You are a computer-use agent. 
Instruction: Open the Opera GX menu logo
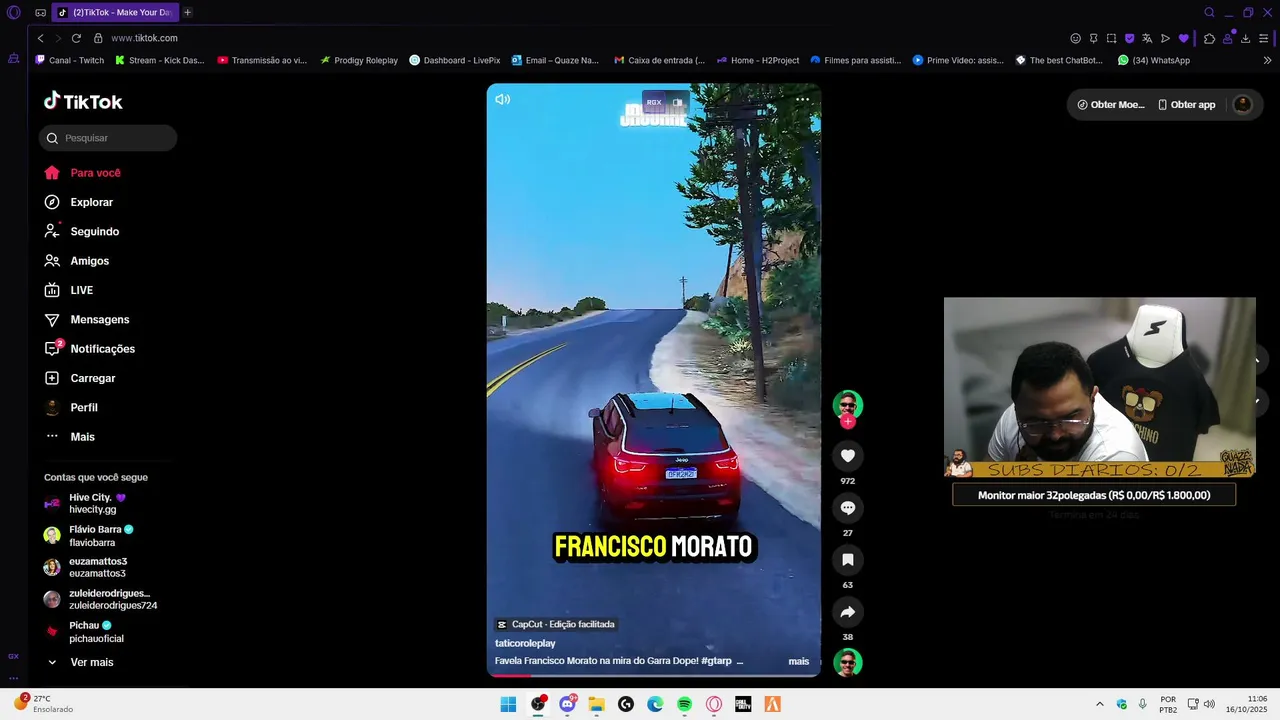pyautogui.click(x=13, y=12)
